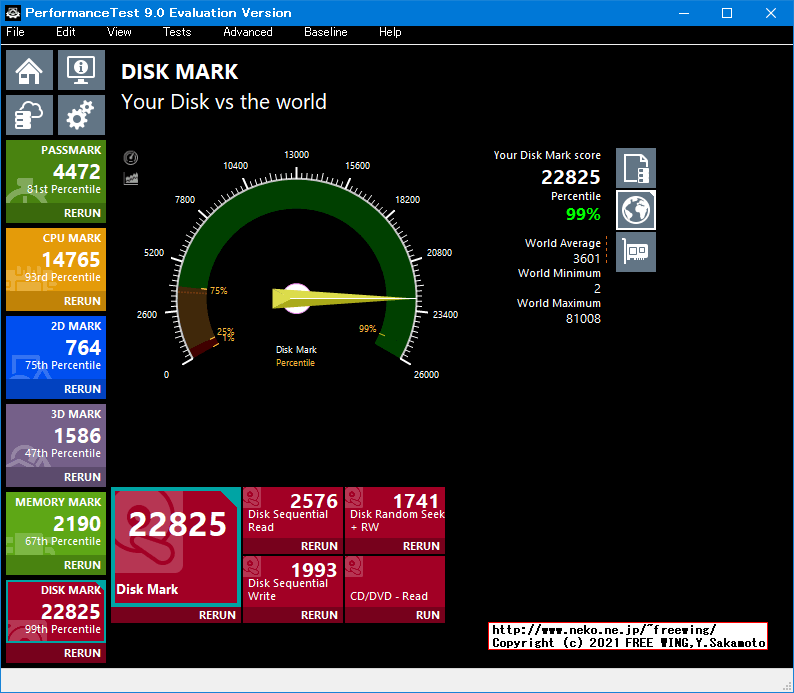Open the world globe comparison icon

636,210
